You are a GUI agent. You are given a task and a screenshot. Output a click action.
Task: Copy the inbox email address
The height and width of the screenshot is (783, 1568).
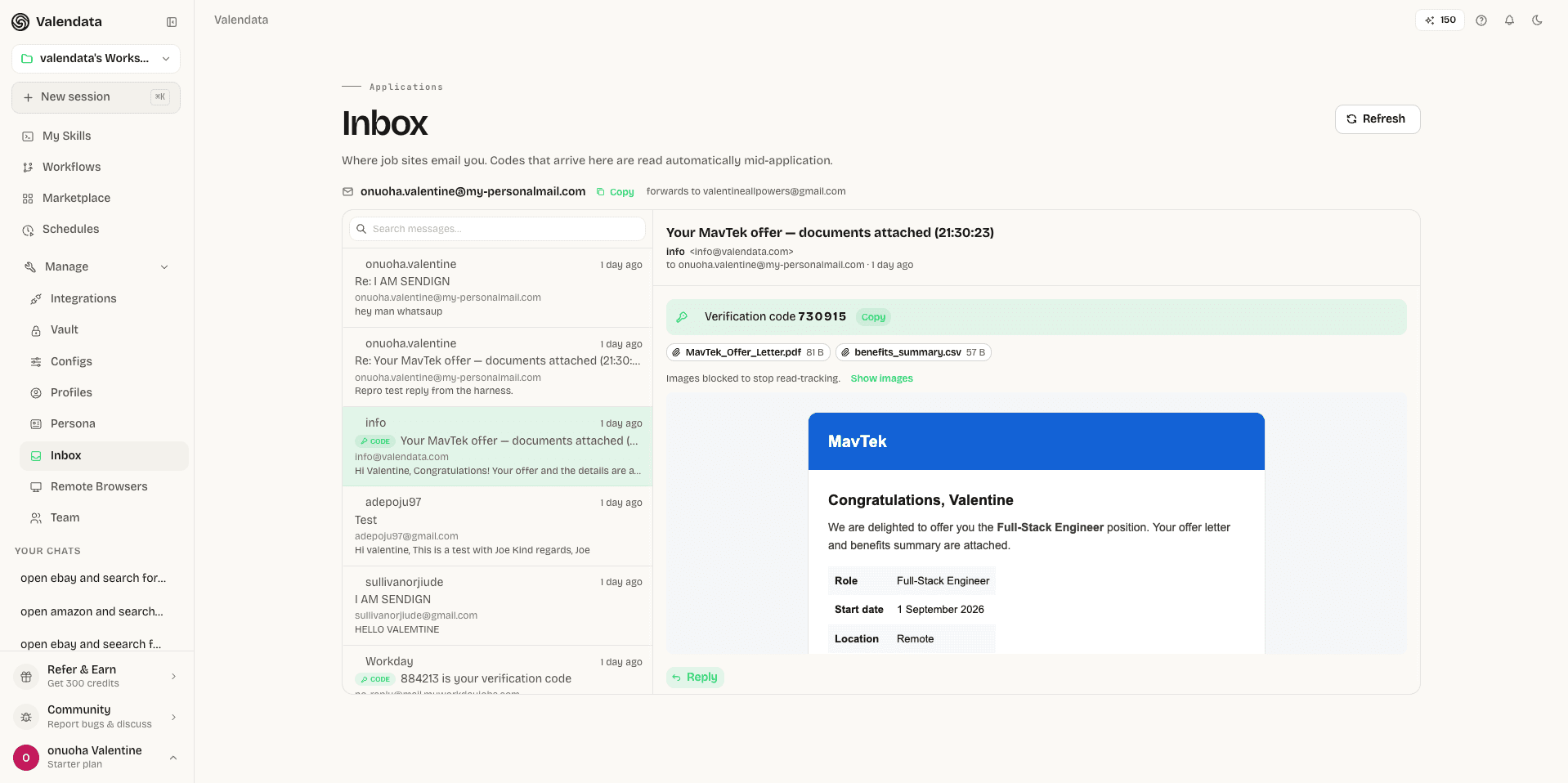pyautogui.click(x=616, y=192)
